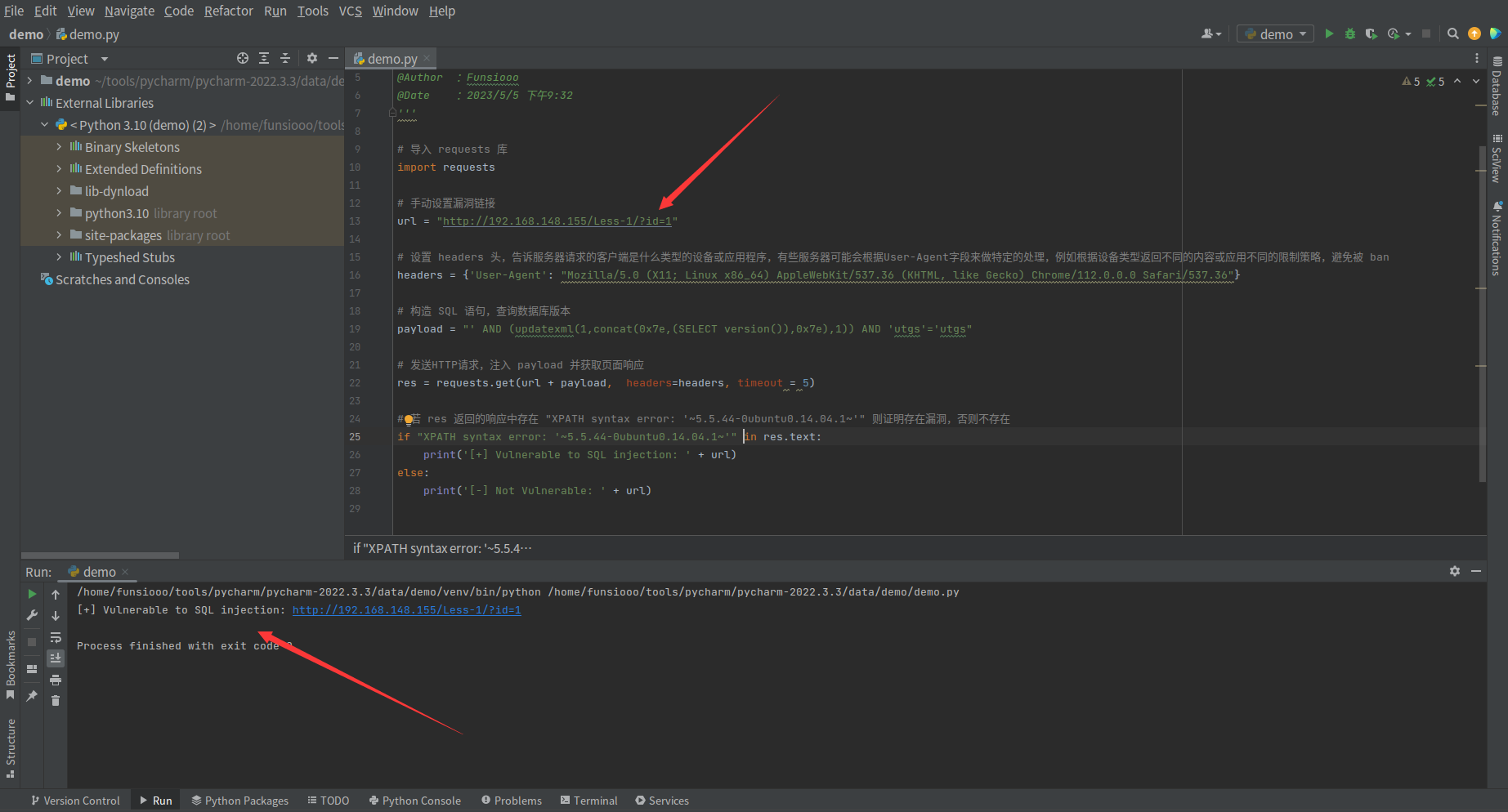Click the lightbulb intention icon on line 24

pos(409,419)
